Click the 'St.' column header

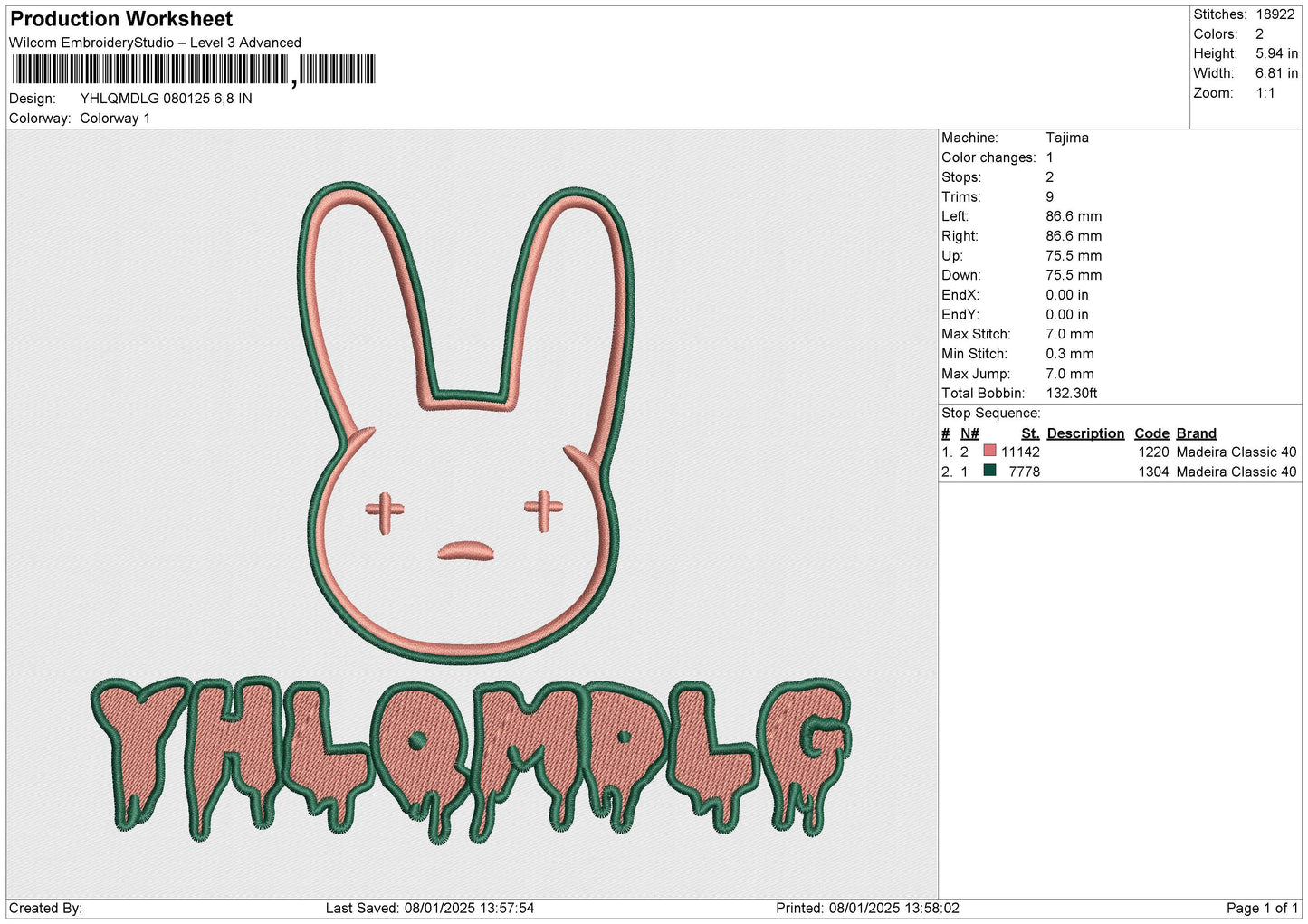[x=1030, y=433]
